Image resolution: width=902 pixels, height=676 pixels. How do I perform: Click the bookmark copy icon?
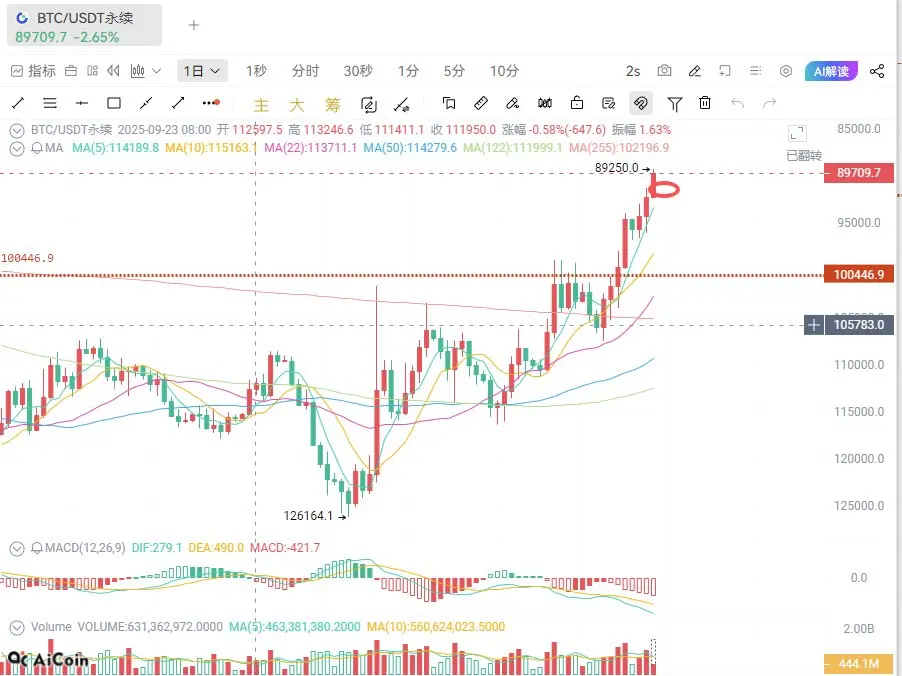pyautogui.click(x=449, y=103)
